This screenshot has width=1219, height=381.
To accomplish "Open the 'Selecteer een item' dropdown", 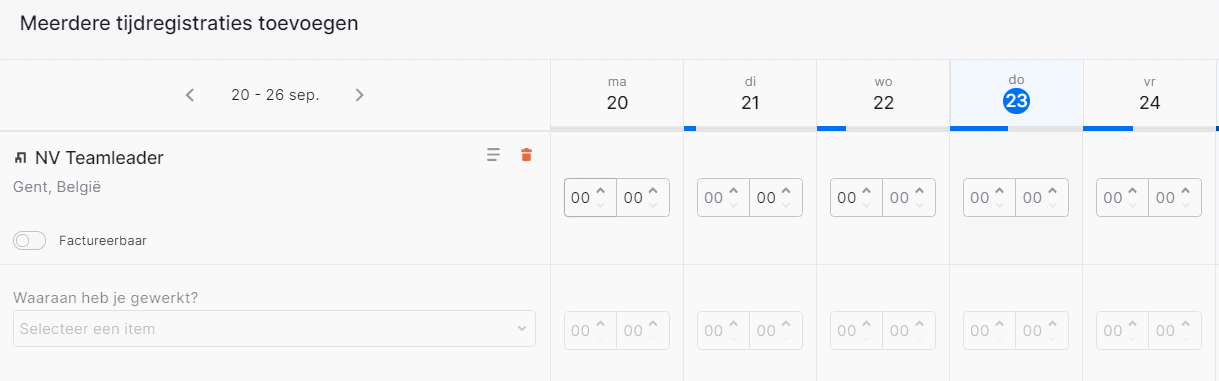I will [x=274, y=328].
